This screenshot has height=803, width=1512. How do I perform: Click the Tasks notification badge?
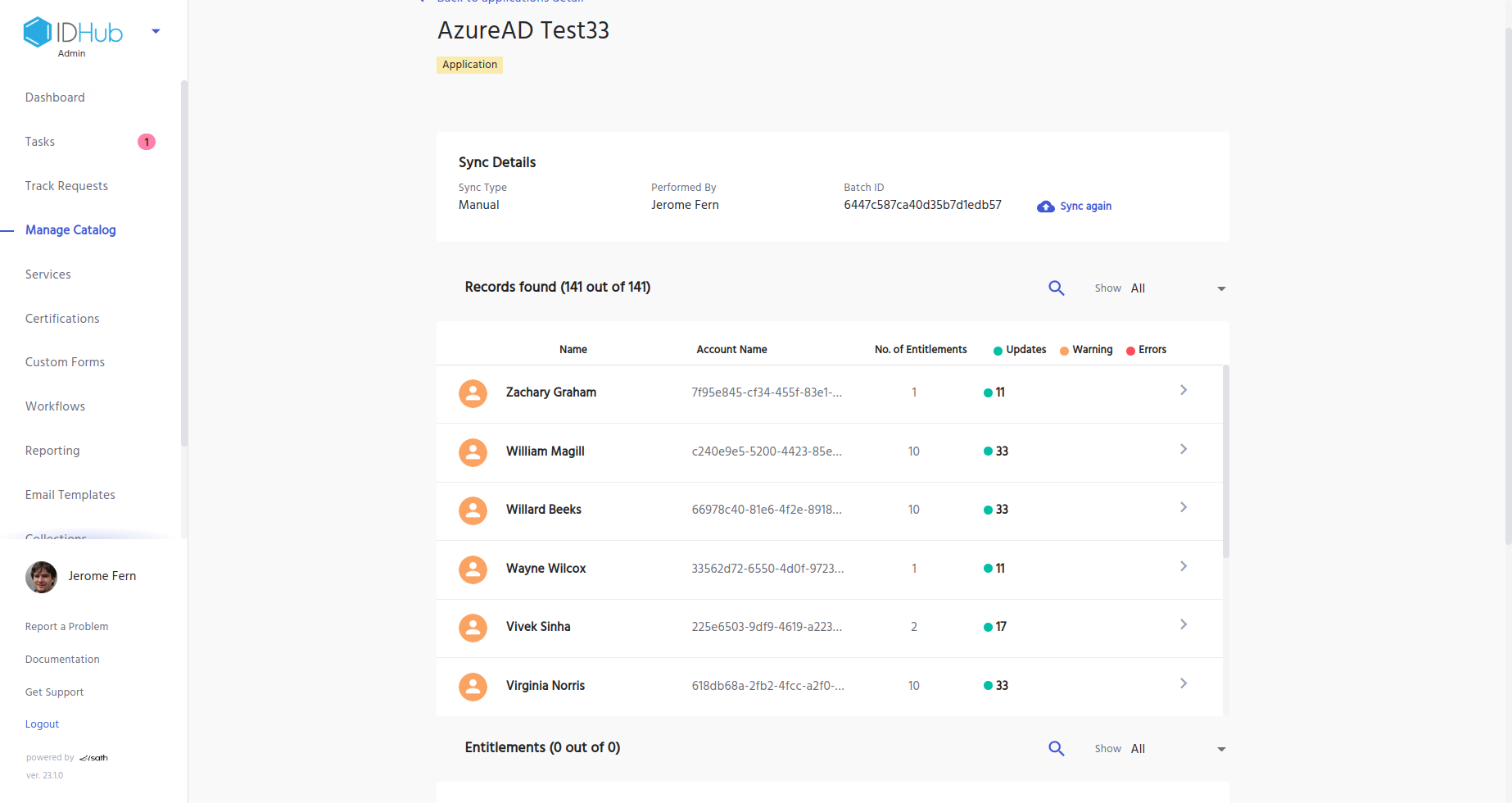tap(147, 142)
